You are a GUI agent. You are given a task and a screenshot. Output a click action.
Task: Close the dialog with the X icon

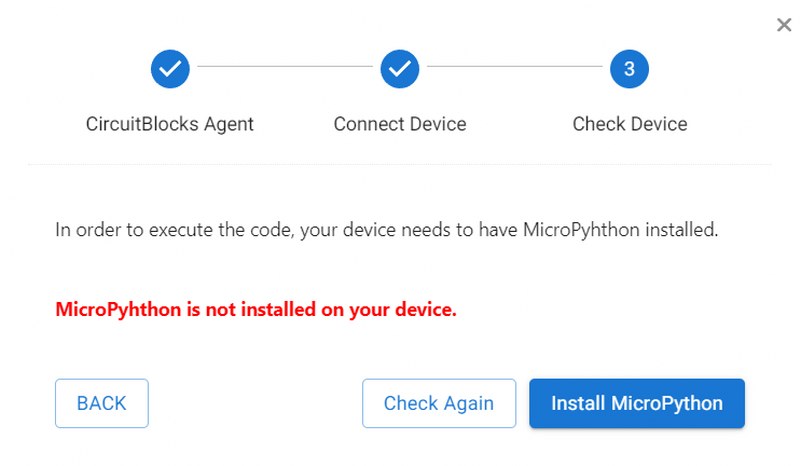tap(784, 24)
